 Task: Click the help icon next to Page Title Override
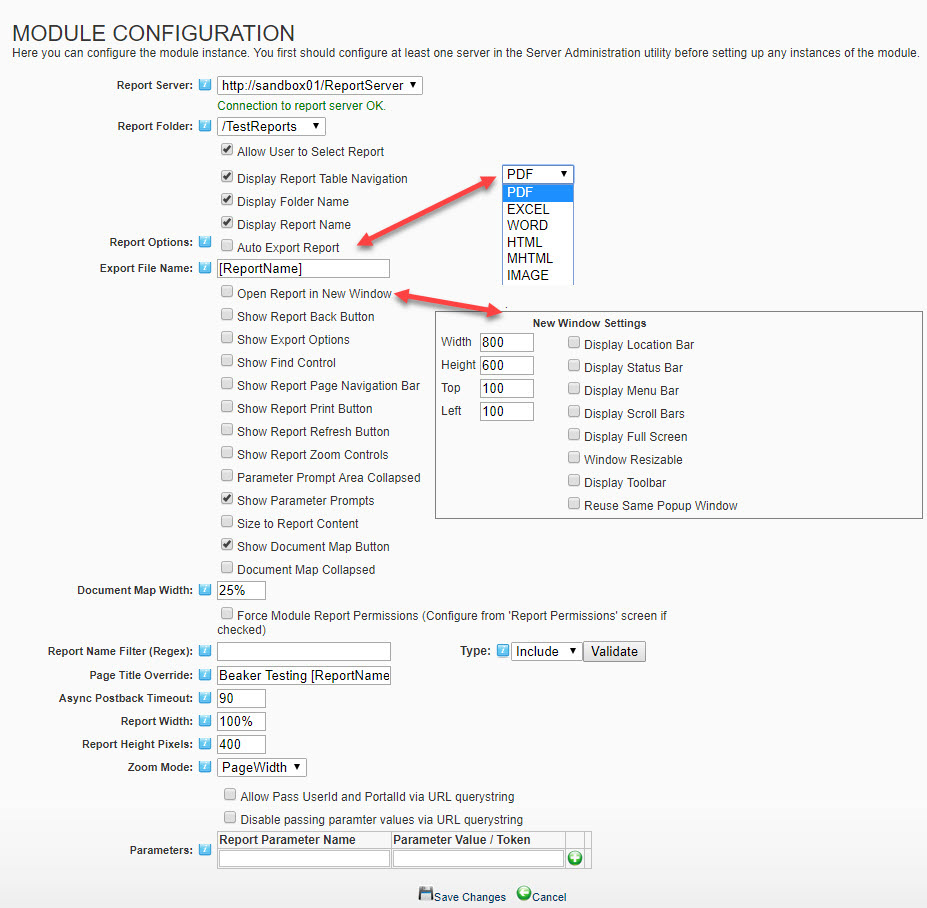(x=204, y=675)
